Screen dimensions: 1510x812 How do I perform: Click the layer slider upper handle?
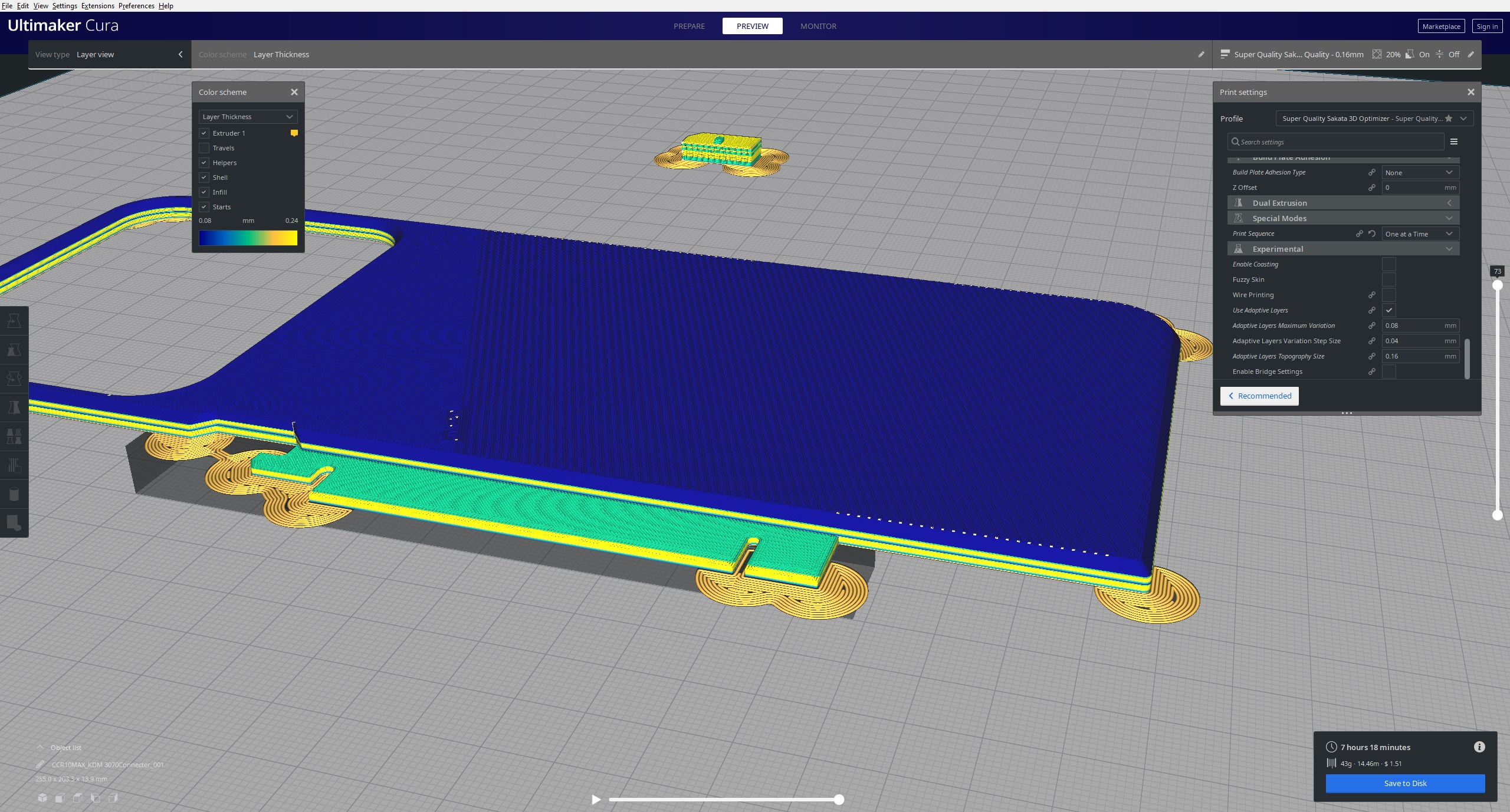(x=1497, y=285)
